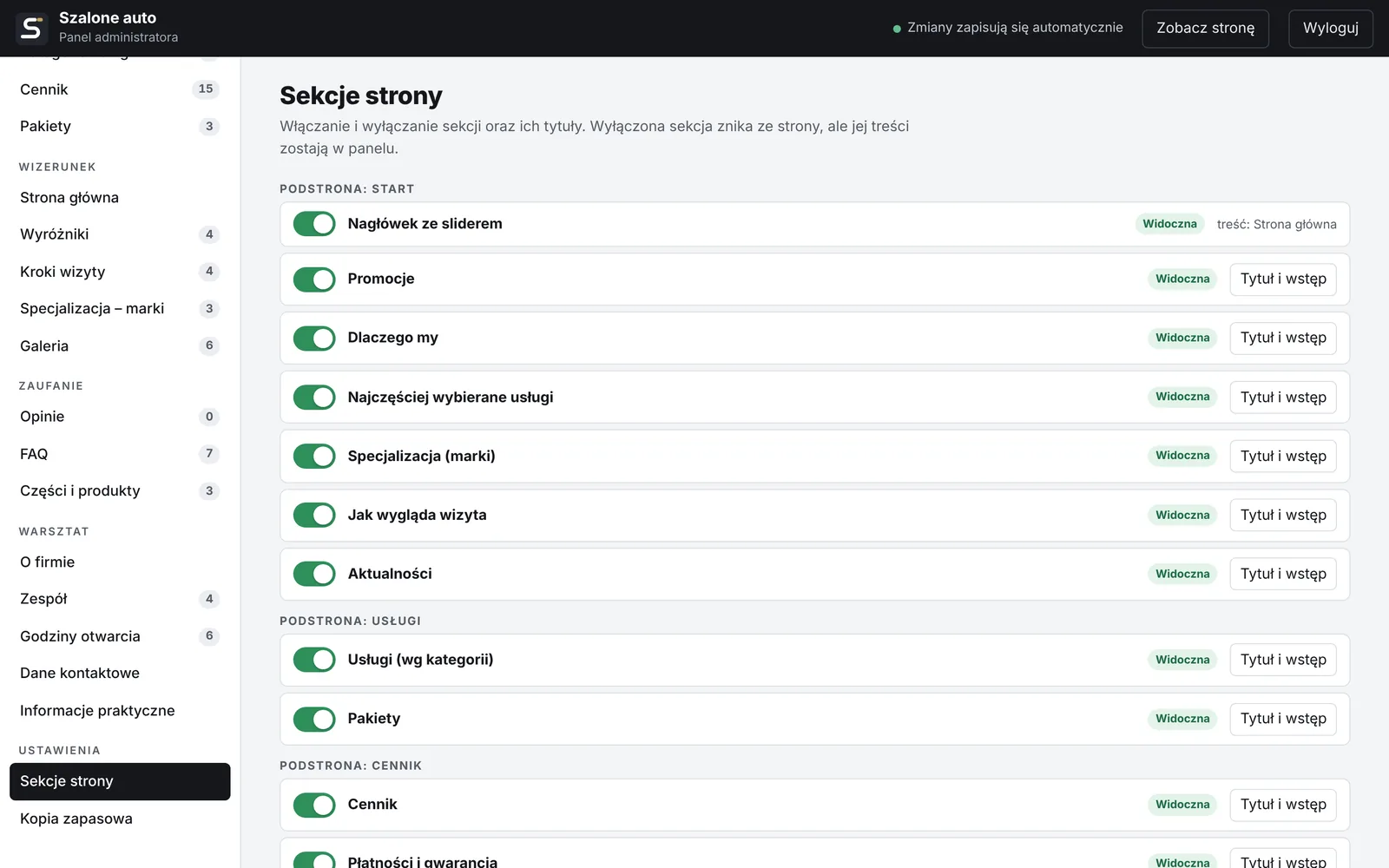Click the Szalone auto logo icon
Image resolution: width=1389 pixels, height=868 pixels.
31,29
